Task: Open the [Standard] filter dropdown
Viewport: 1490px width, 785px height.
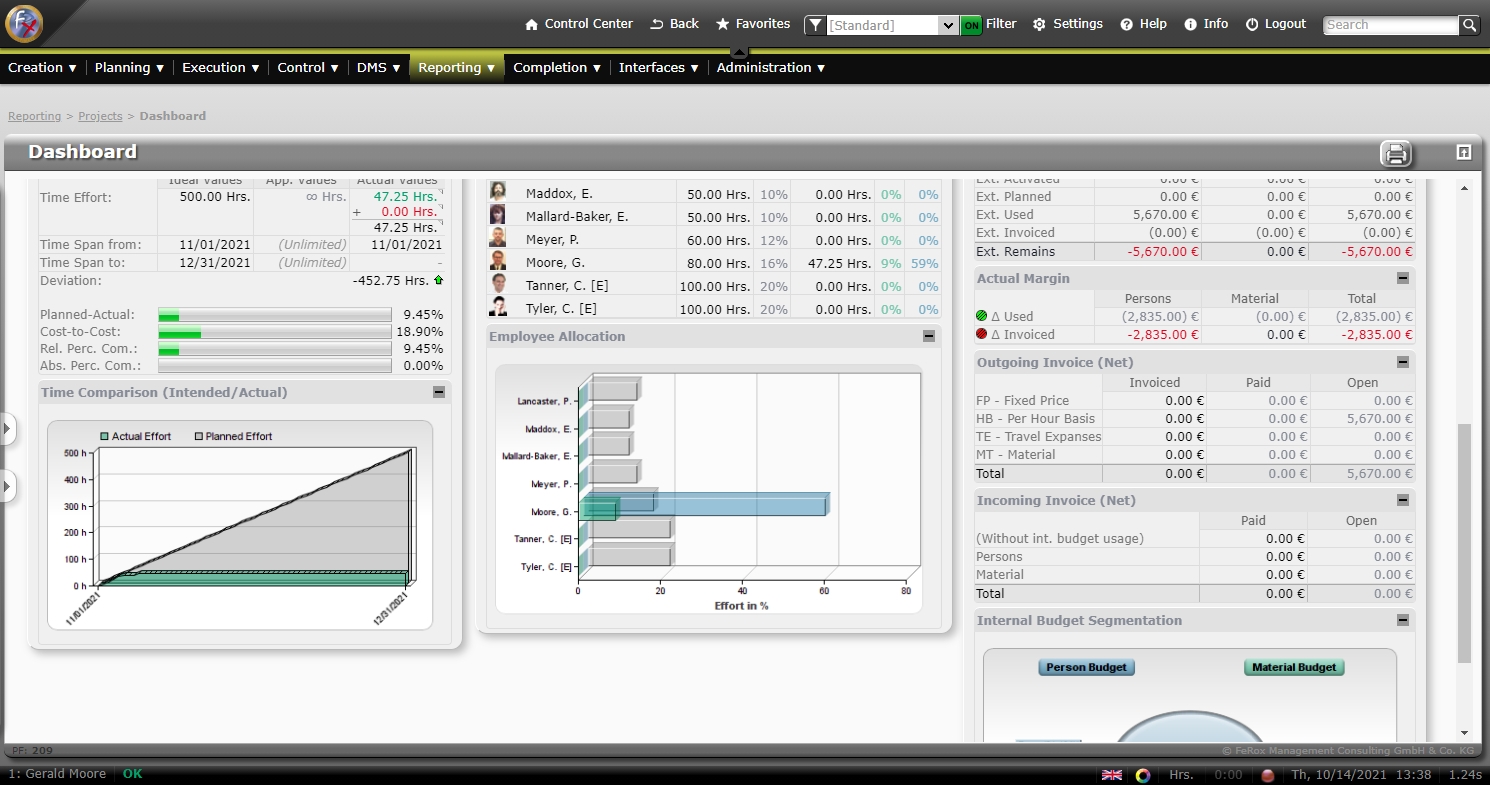Action: coord(892,25)
